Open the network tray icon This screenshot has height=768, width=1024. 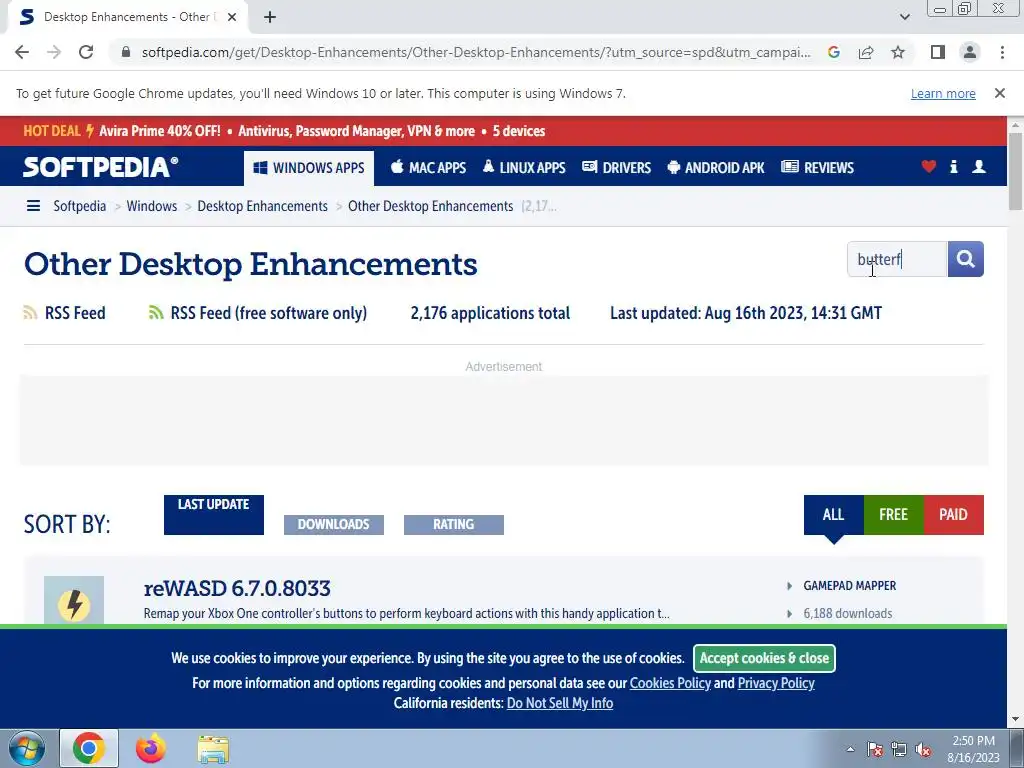[899, 749]
